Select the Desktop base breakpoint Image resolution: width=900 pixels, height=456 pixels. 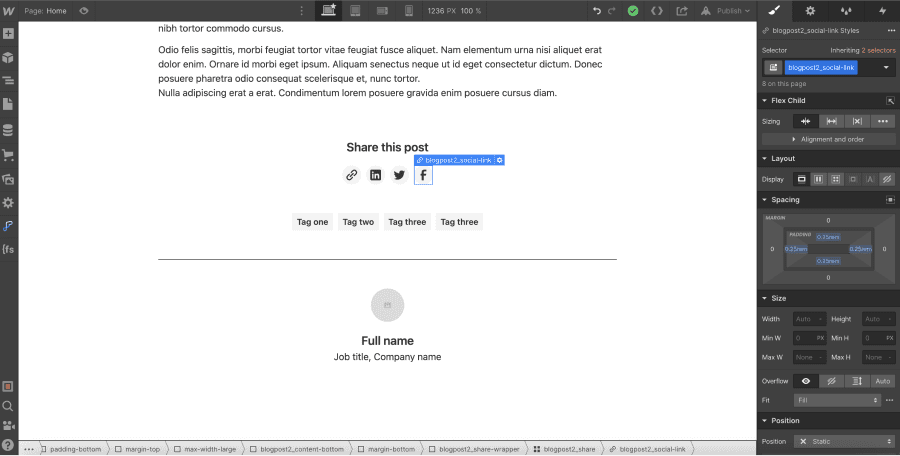coord(329,10)
